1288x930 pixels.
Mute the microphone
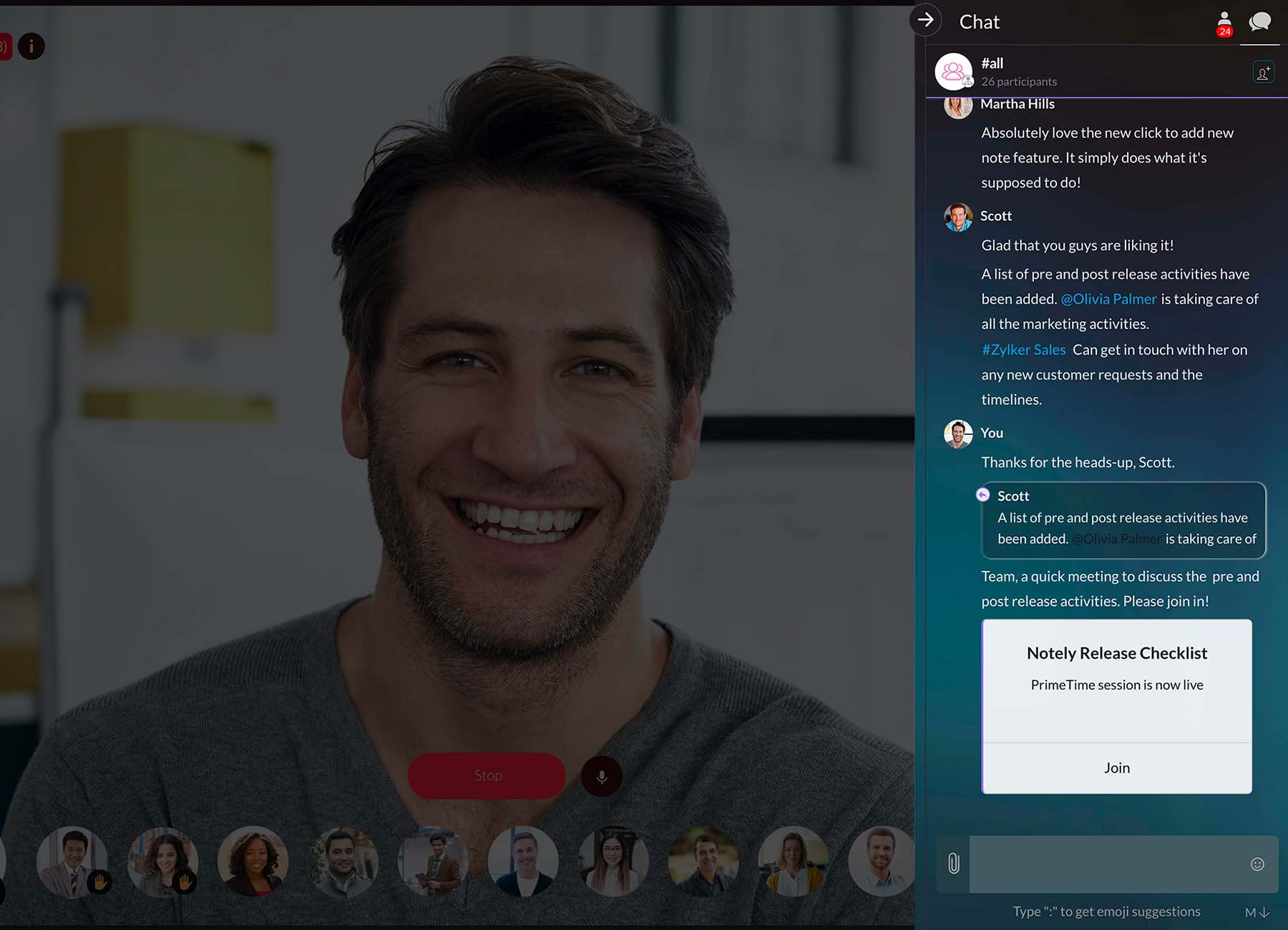coord(602,776)
